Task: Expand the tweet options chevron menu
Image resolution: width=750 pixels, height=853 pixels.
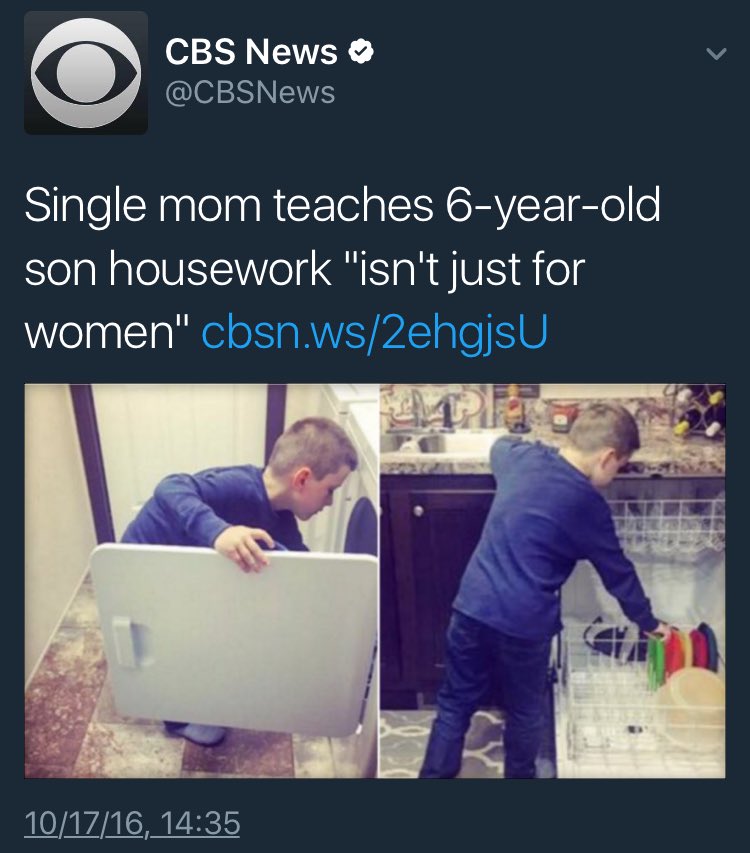Action: [x=716, y=53]
